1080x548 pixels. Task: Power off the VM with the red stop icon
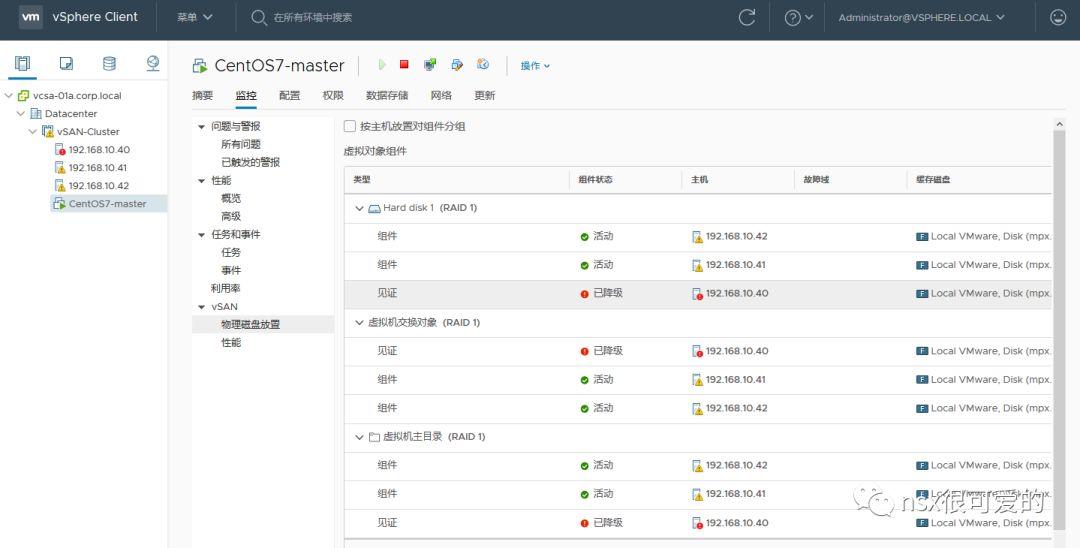point(404,64)
